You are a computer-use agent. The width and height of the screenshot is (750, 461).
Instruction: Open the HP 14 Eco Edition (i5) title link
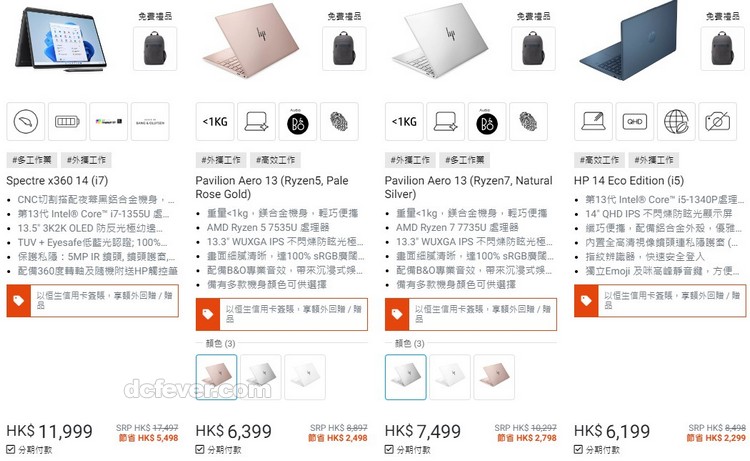pos(629,181)
